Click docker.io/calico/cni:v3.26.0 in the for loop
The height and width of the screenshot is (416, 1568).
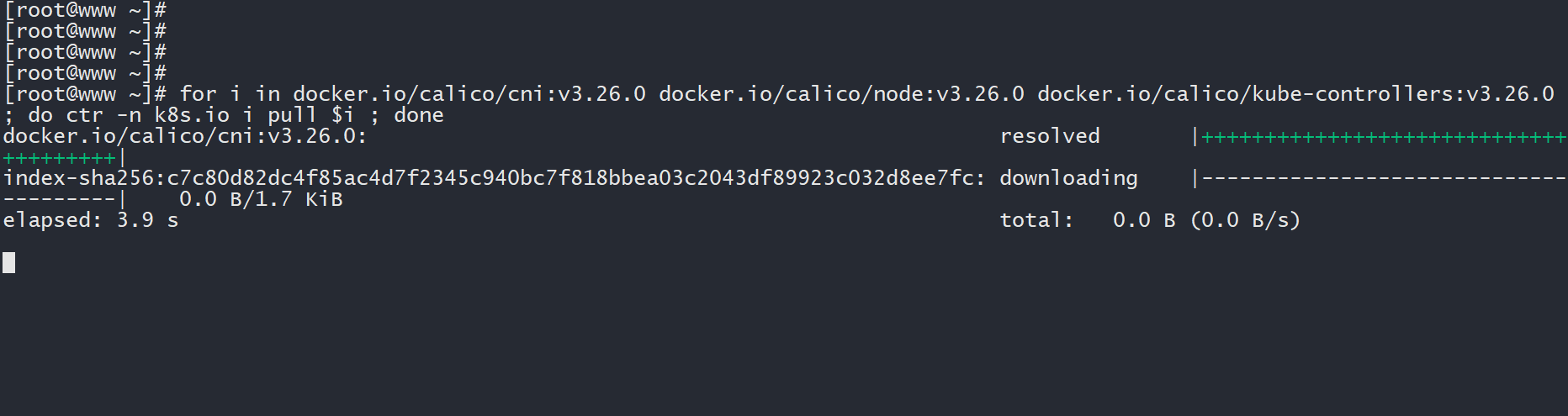469,94
